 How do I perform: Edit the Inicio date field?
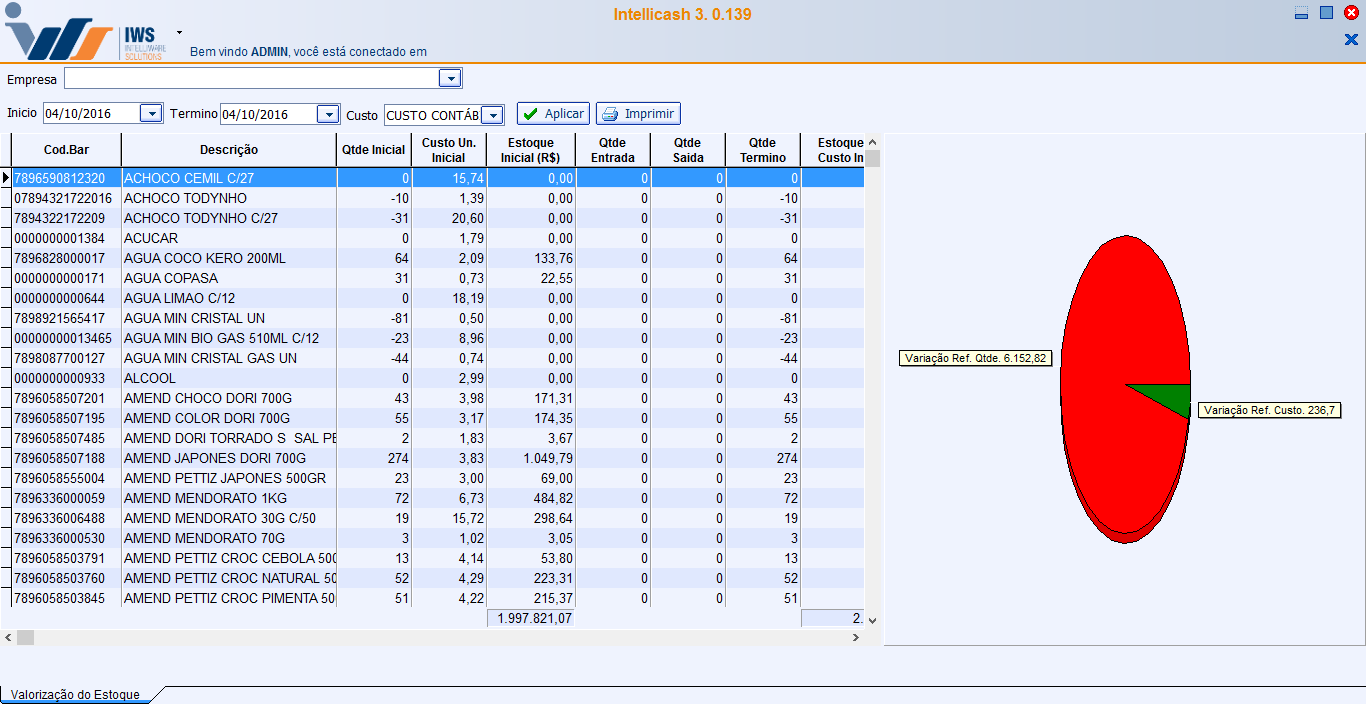pyautogui.click(x=92, y=114)
